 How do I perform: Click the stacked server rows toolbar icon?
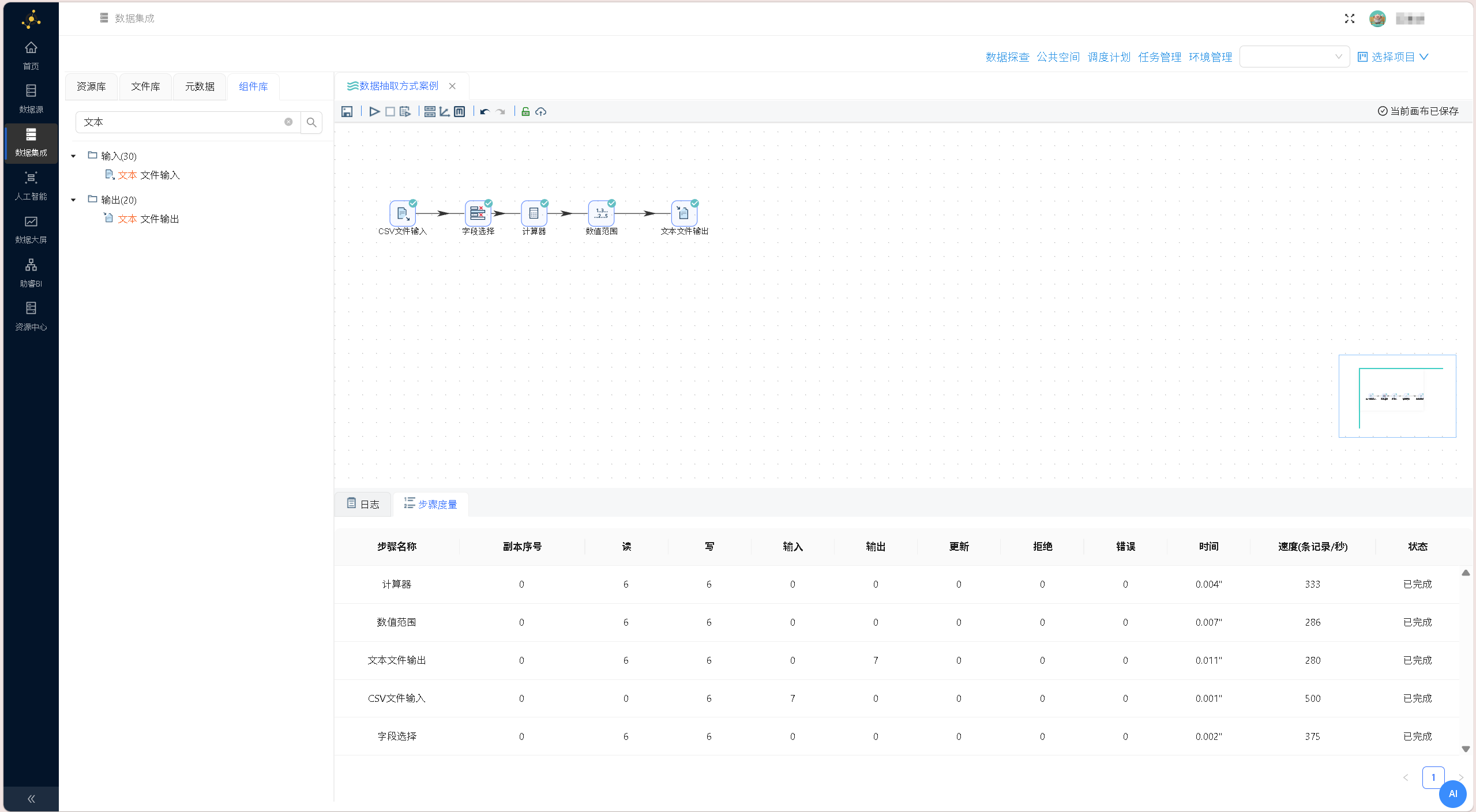pyautogui.click(x=430, y=112)
